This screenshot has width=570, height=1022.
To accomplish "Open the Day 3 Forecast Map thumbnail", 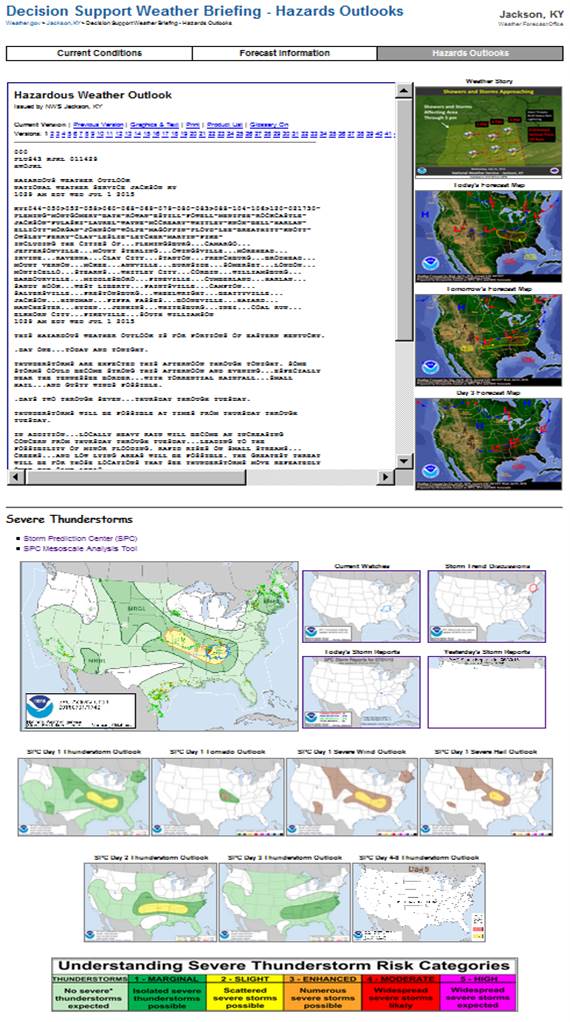I will coord(489,444).
